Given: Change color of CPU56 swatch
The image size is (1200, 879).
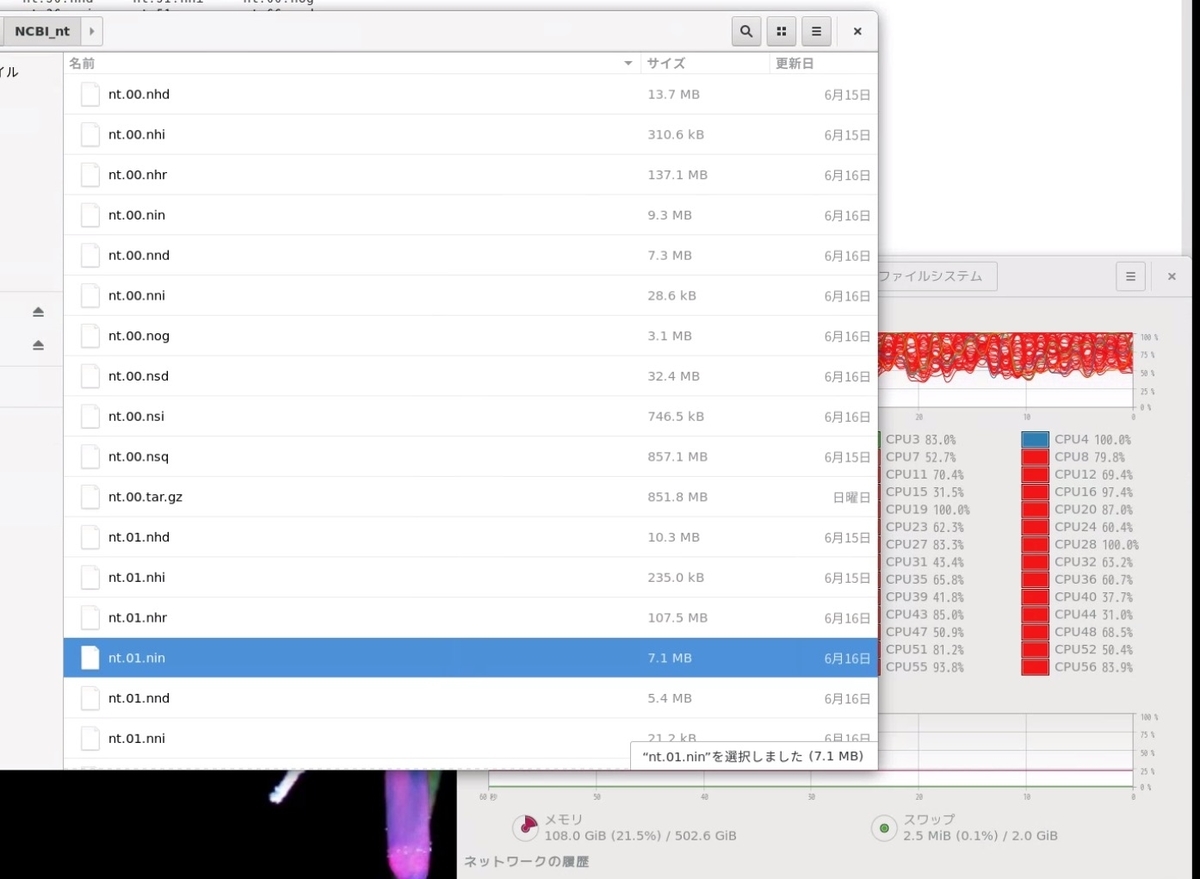Looking at the screenshot, I should [1035, 667].
